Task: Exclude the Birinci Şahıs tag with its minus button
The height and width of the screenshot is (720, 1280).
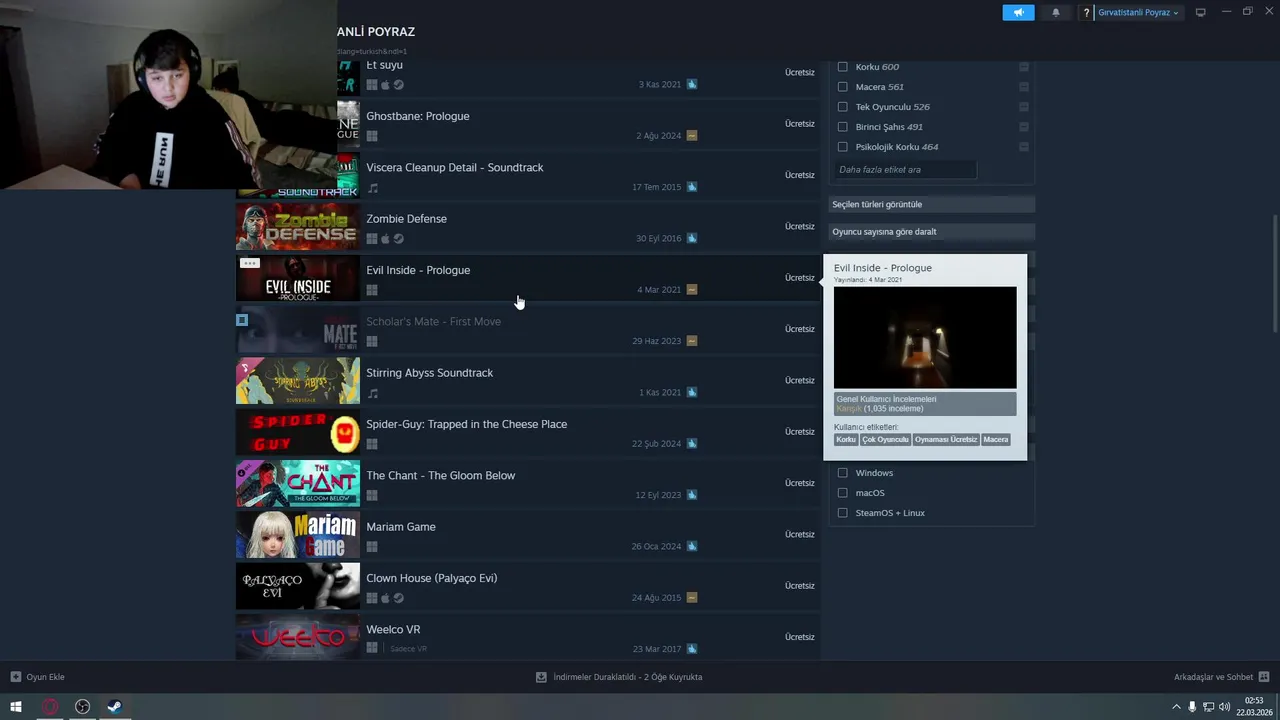Action: click(1023, 126)
